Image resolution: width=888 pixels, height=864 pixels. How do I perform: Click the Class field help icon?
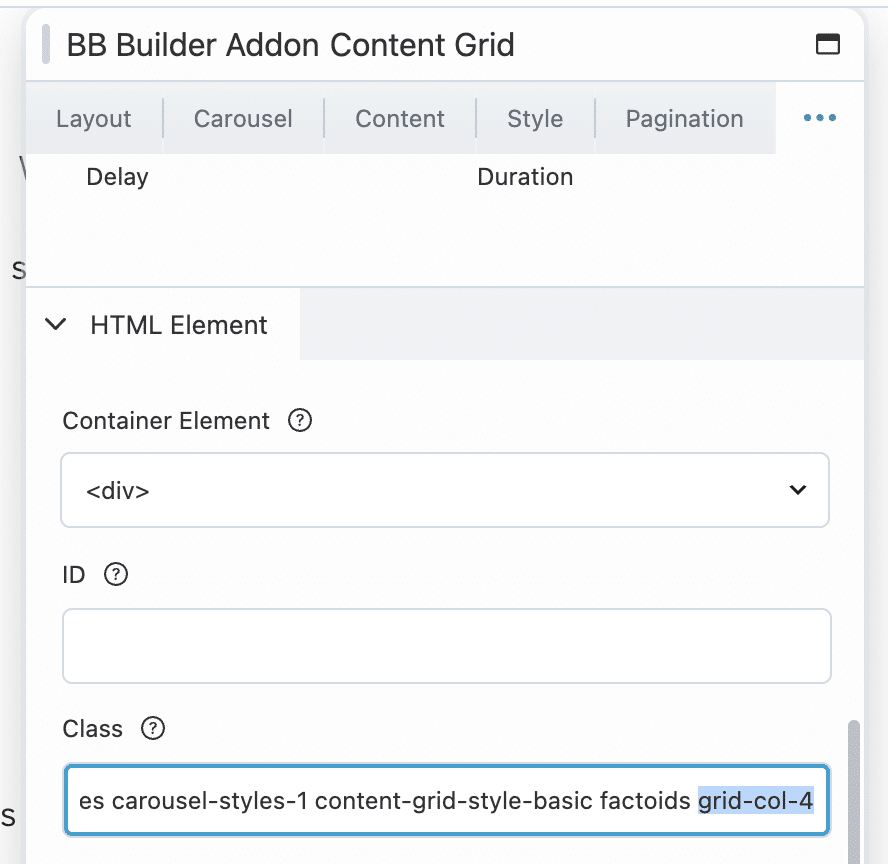pyautogui.click(x=153, y=729)
